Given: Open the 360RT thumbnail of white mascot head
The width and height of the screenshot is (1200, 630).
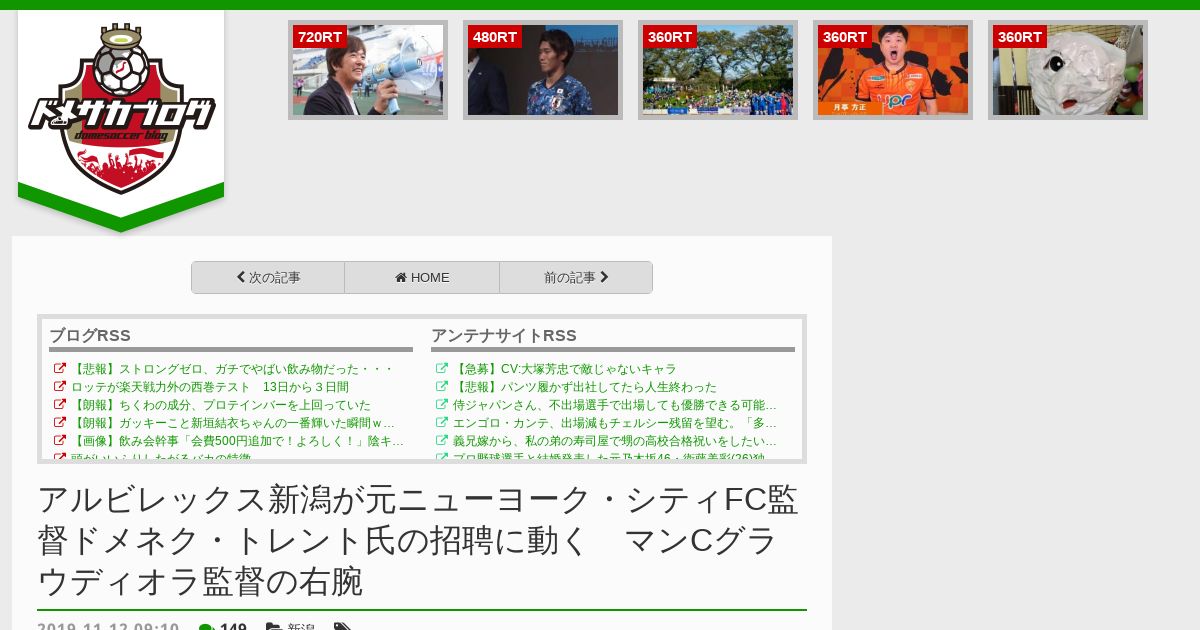Looking at the screenshot, I should [1068, 70].
